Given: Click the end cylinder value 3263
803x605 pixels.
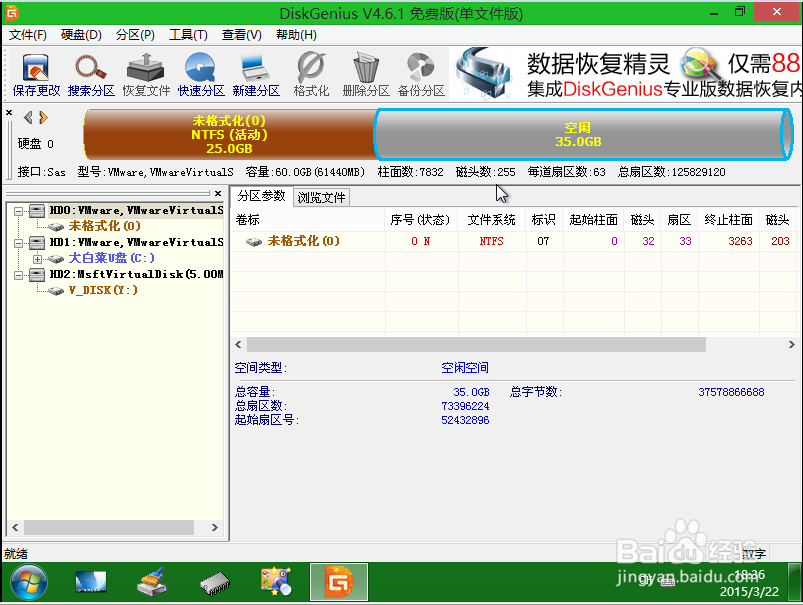Looking at the screenshot, I should click(x=741, y=241).
